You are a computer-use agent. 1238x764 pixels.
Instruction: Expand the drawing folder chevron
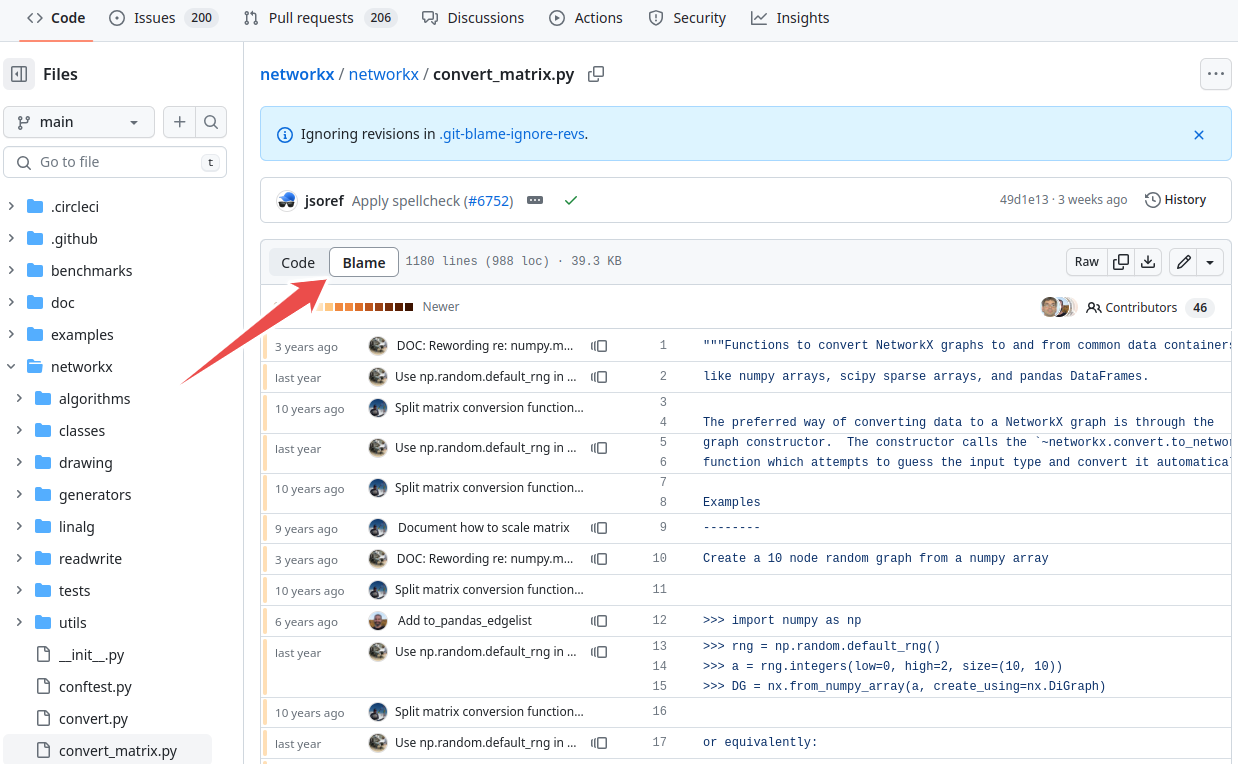click(x=19, y=463)
